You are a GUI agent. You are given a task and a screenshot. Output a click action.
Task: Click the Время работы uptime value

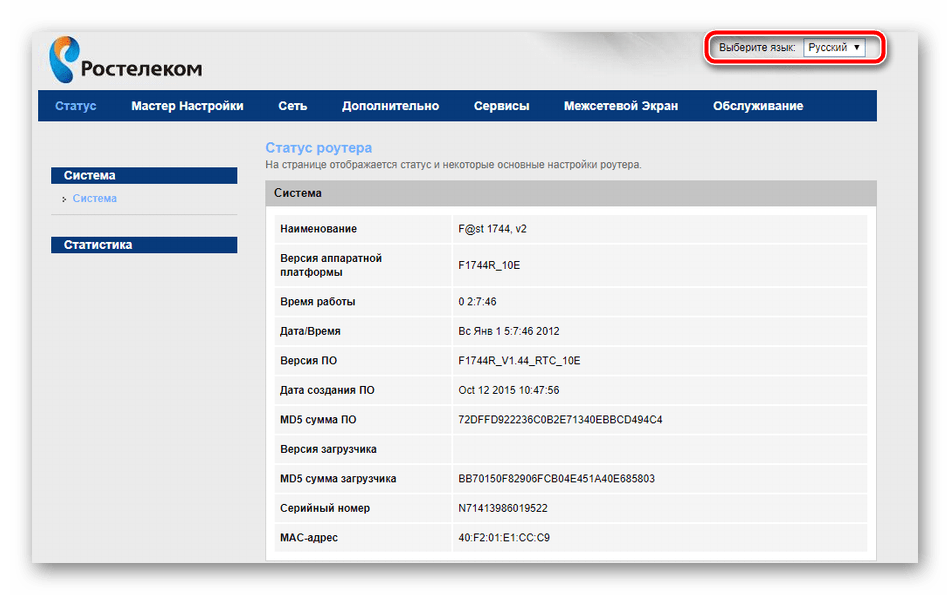(478, 301)
